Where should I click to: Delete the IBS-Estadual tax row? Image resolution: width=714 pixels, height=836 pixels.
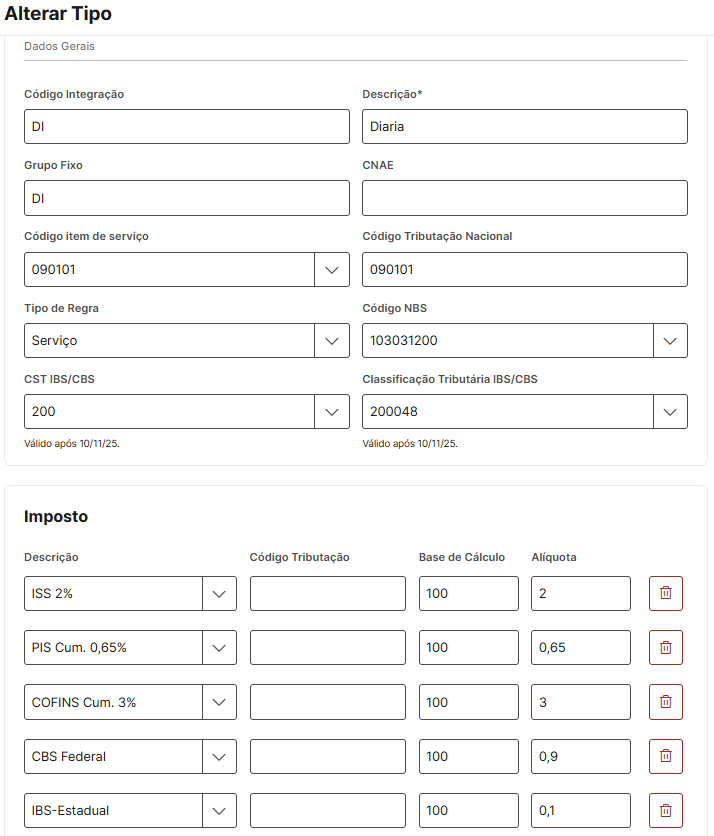(x=665, y=810)
